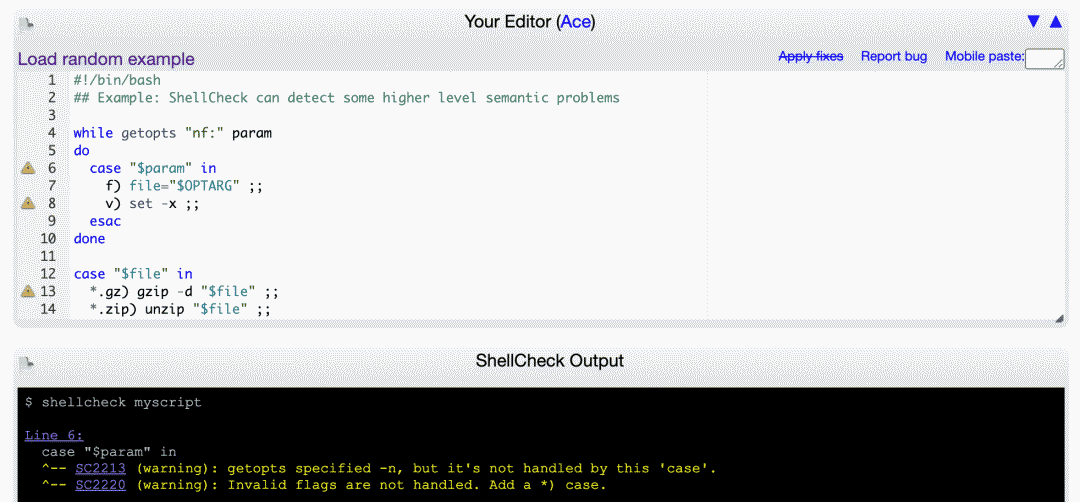Click the warning icon on line 8

(x=28, y=203)
